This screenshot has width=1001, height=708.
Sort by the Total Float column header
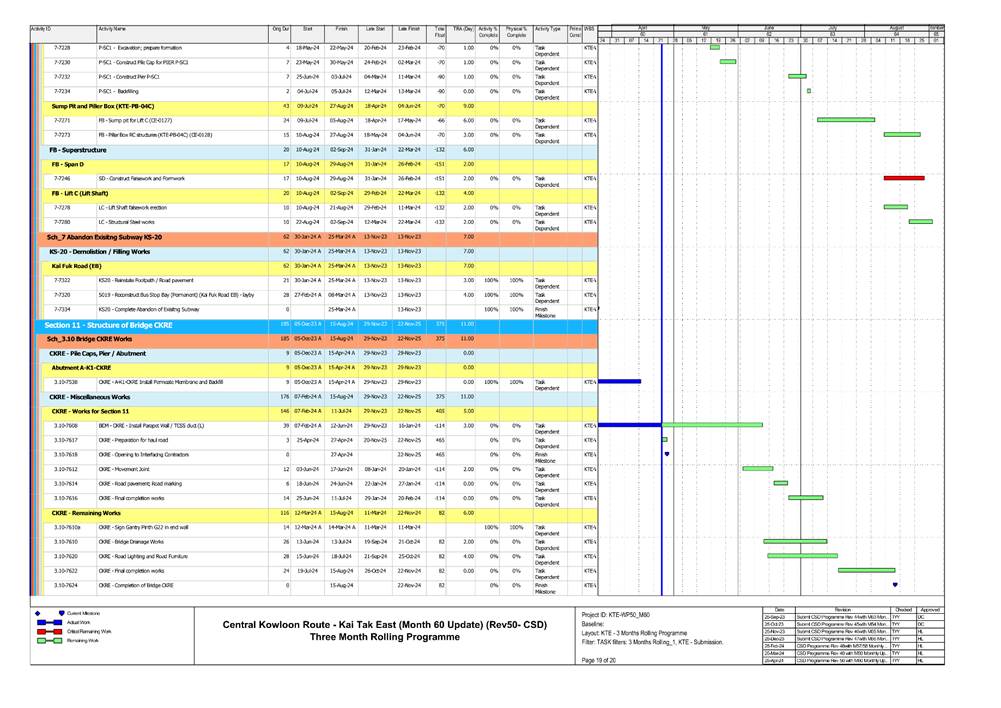(x=440, y=33)
